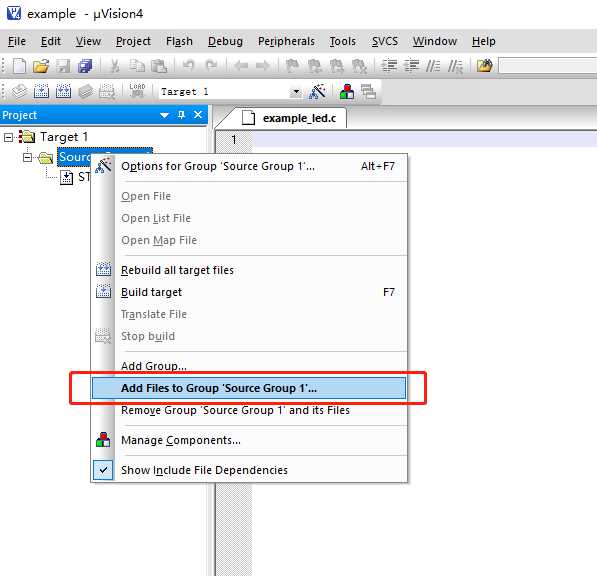This screenshot has height=576, width=597.
Task: Choose Add Files to Group 'Source Group 1'
Action: pyautogui.click(x=249, y=388)
